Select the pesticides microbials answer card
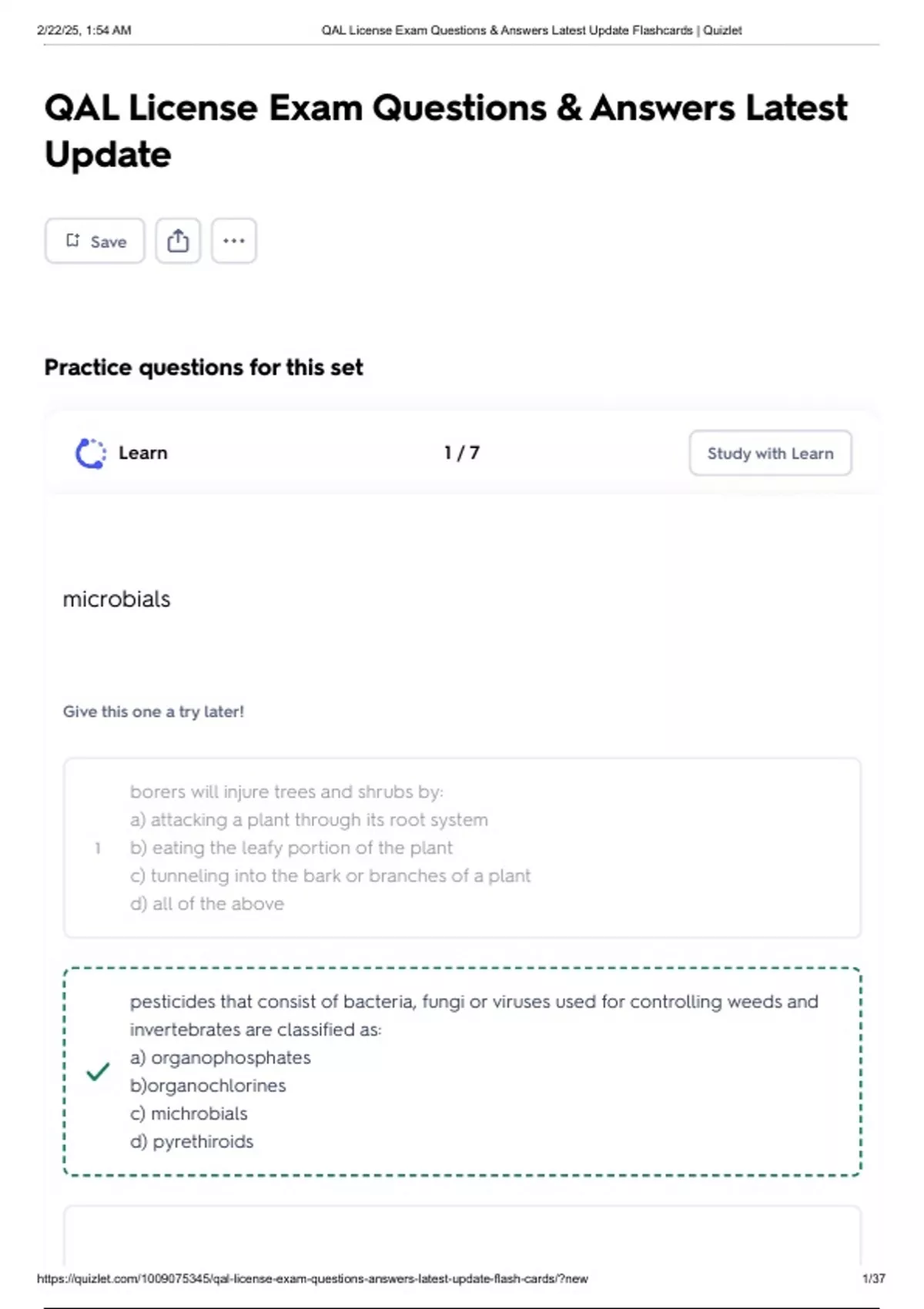Screen dimensions: 924x1309 462,1071
